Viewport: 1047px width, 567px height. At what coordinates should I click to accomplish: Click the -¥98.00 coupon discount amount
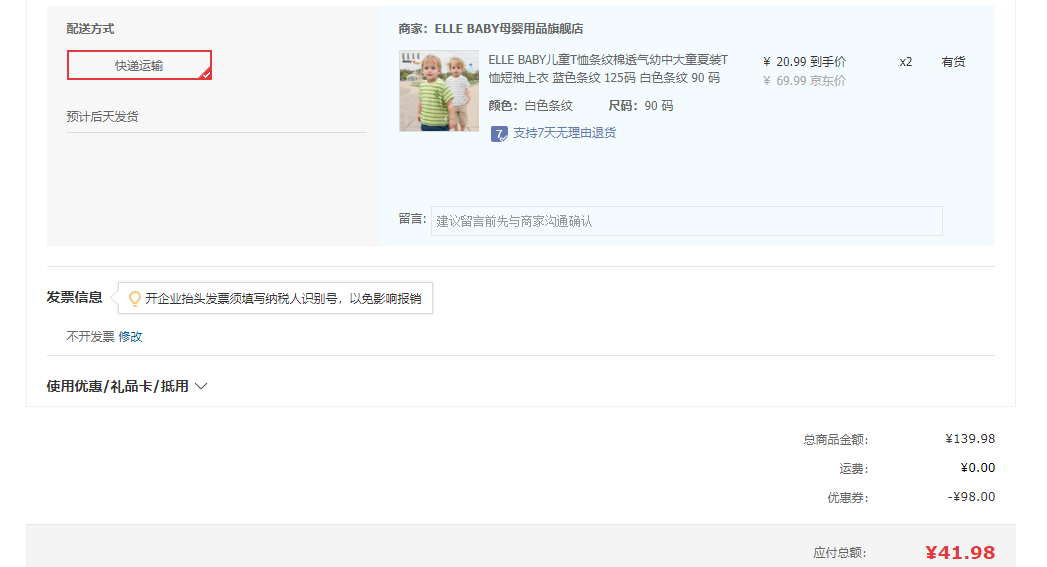(971, 497)
